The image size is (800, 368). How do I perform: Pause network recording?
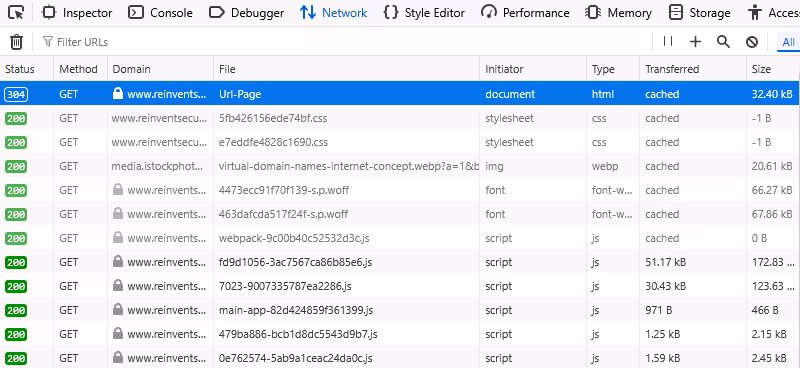coord(668,41)
